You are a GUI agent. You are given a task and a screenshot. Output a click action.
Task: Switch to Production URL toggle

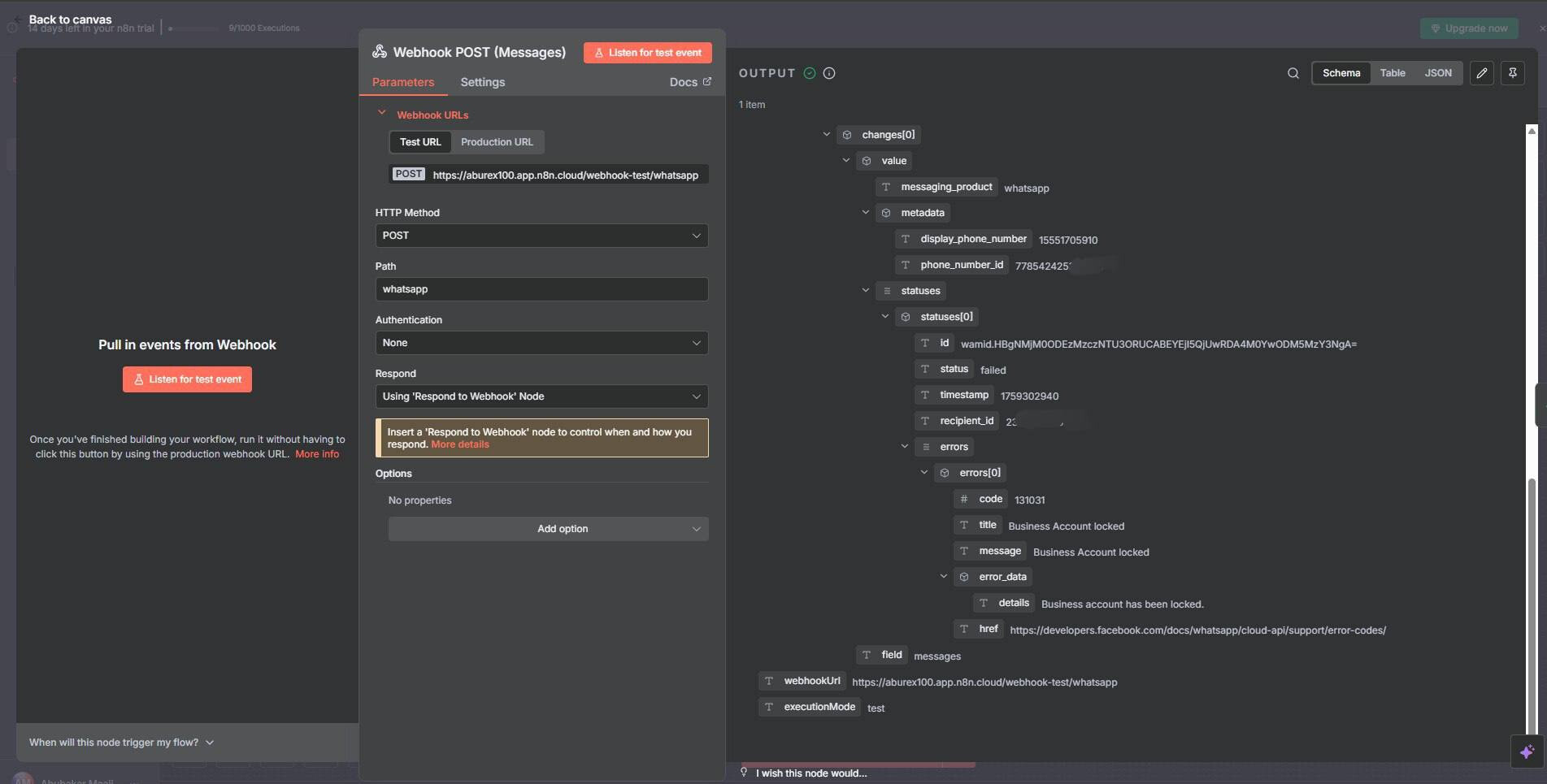(x=497, y=142)
